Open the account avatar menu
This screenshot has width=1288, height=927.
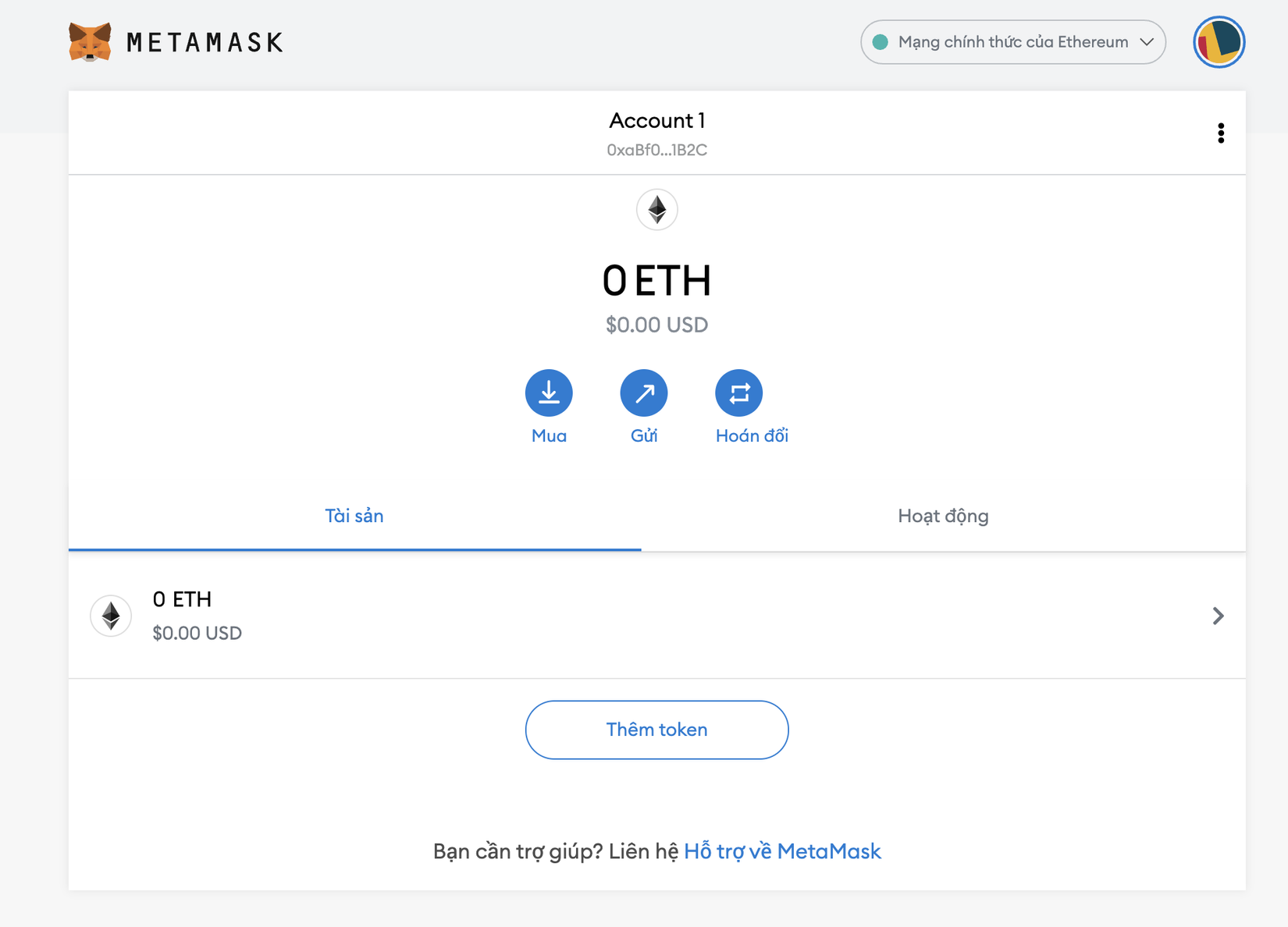click(x=1219, y=42)
